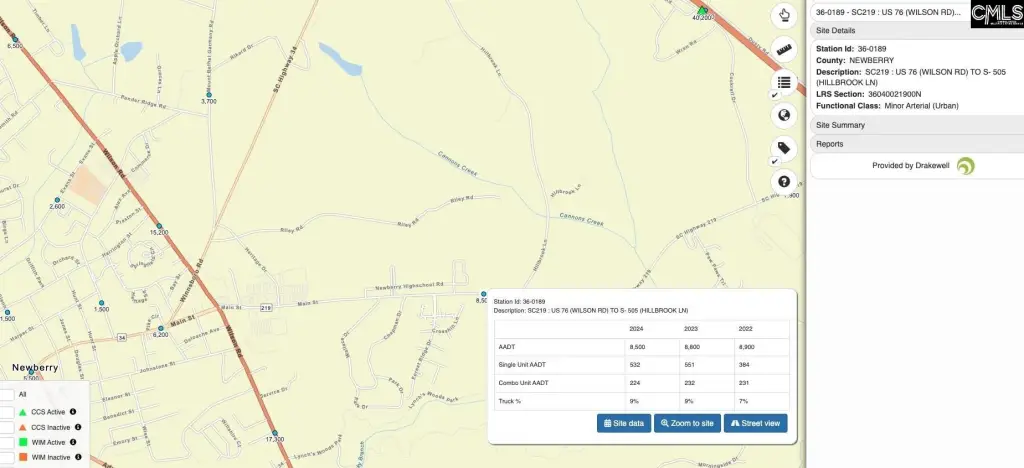1024x468 pixels.
Task: Select the pointer hand map tool
Action: click(784, 15)
